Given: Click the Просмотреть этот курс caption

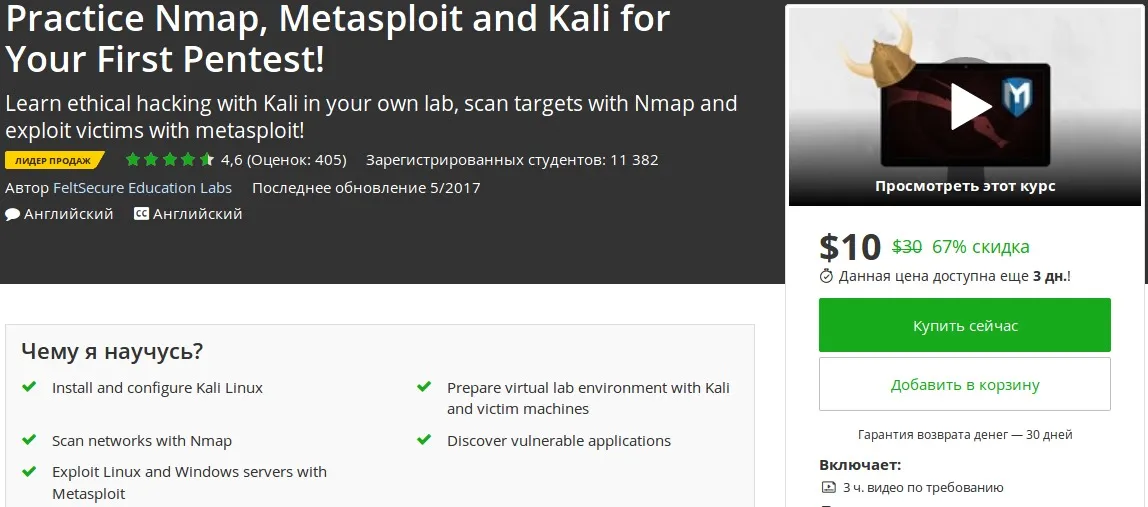Looking at the screenshot, I should [965, 186].
